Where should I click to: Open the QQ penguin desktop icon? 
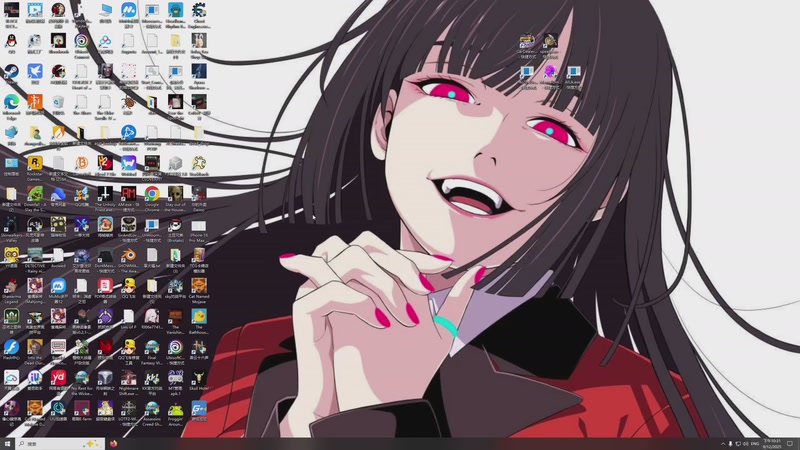[x=11, y=41]
